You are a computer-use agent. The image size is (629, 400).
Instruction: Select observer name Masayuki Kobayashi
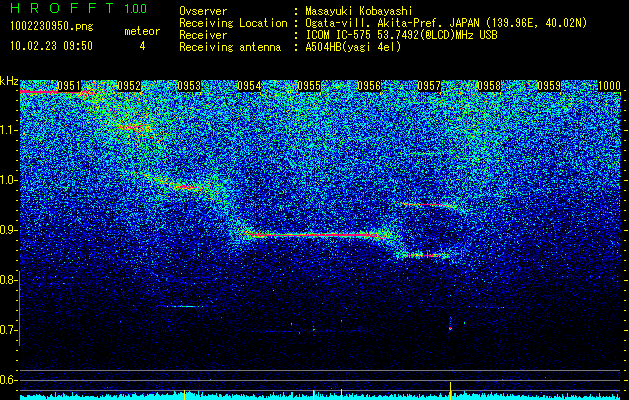359,11
